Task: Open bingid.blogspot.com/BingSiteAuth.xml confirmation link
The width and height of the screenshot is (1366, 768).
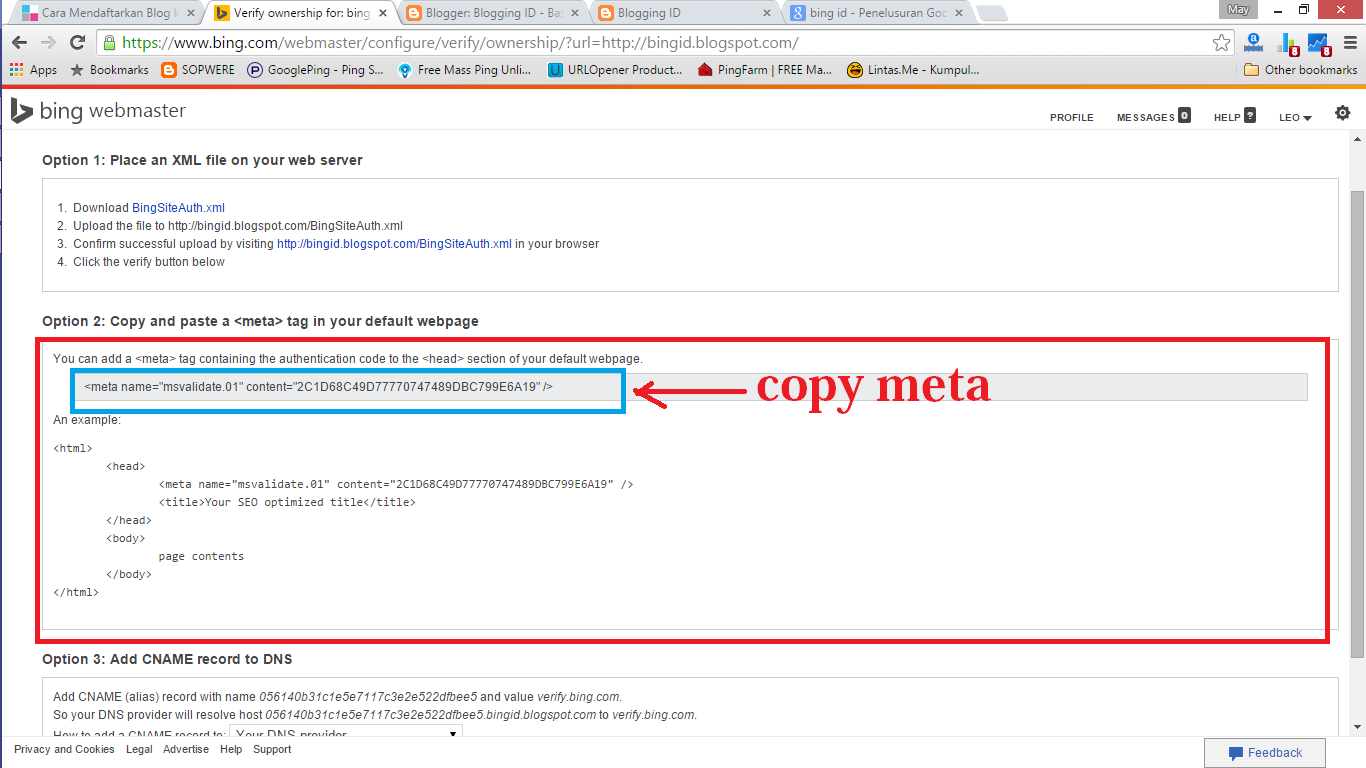Action: point(394,244)
